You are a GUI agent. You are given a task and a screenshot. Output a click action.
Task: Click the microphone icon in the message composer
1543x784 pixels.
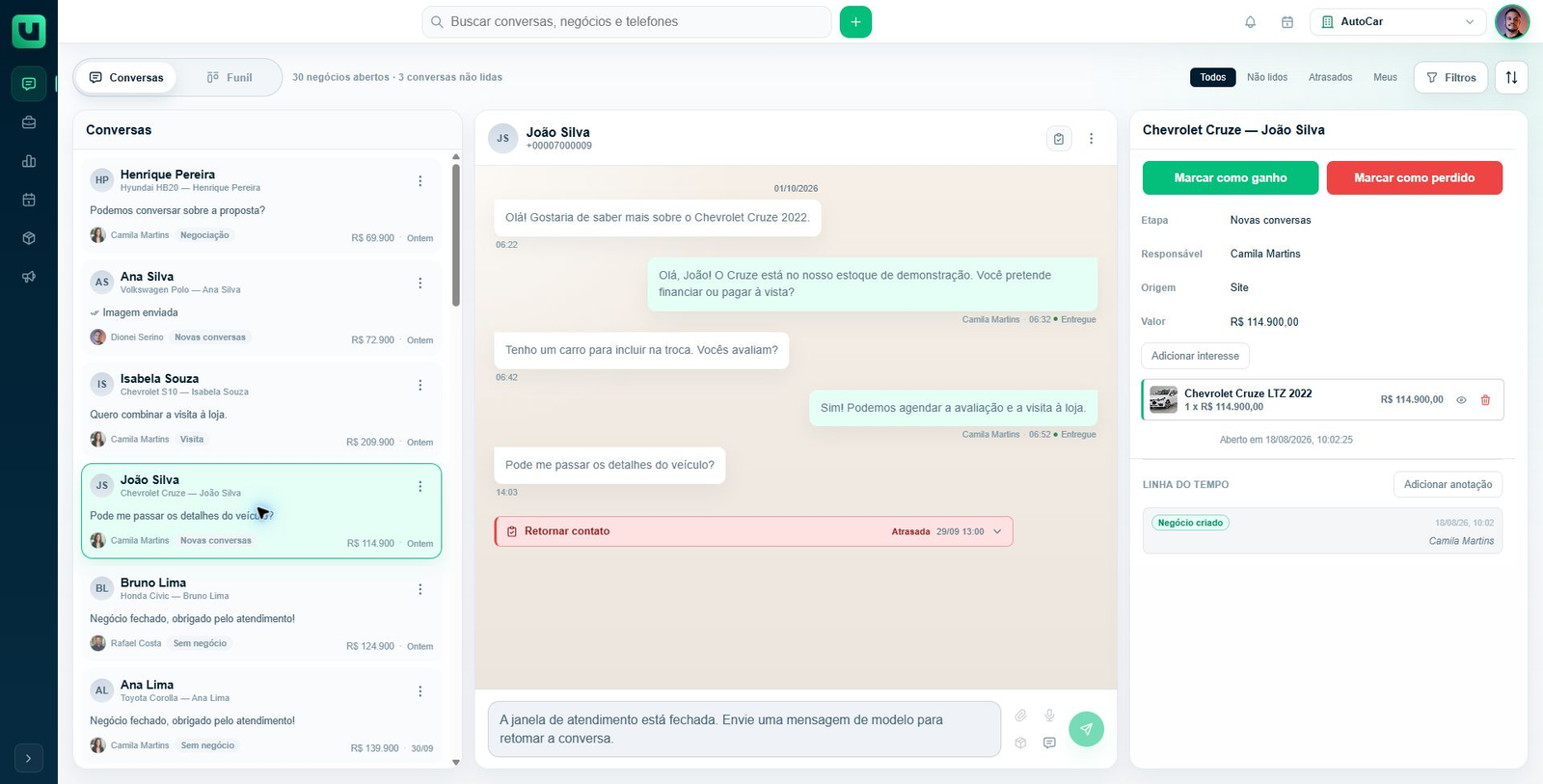point(1049,716)
